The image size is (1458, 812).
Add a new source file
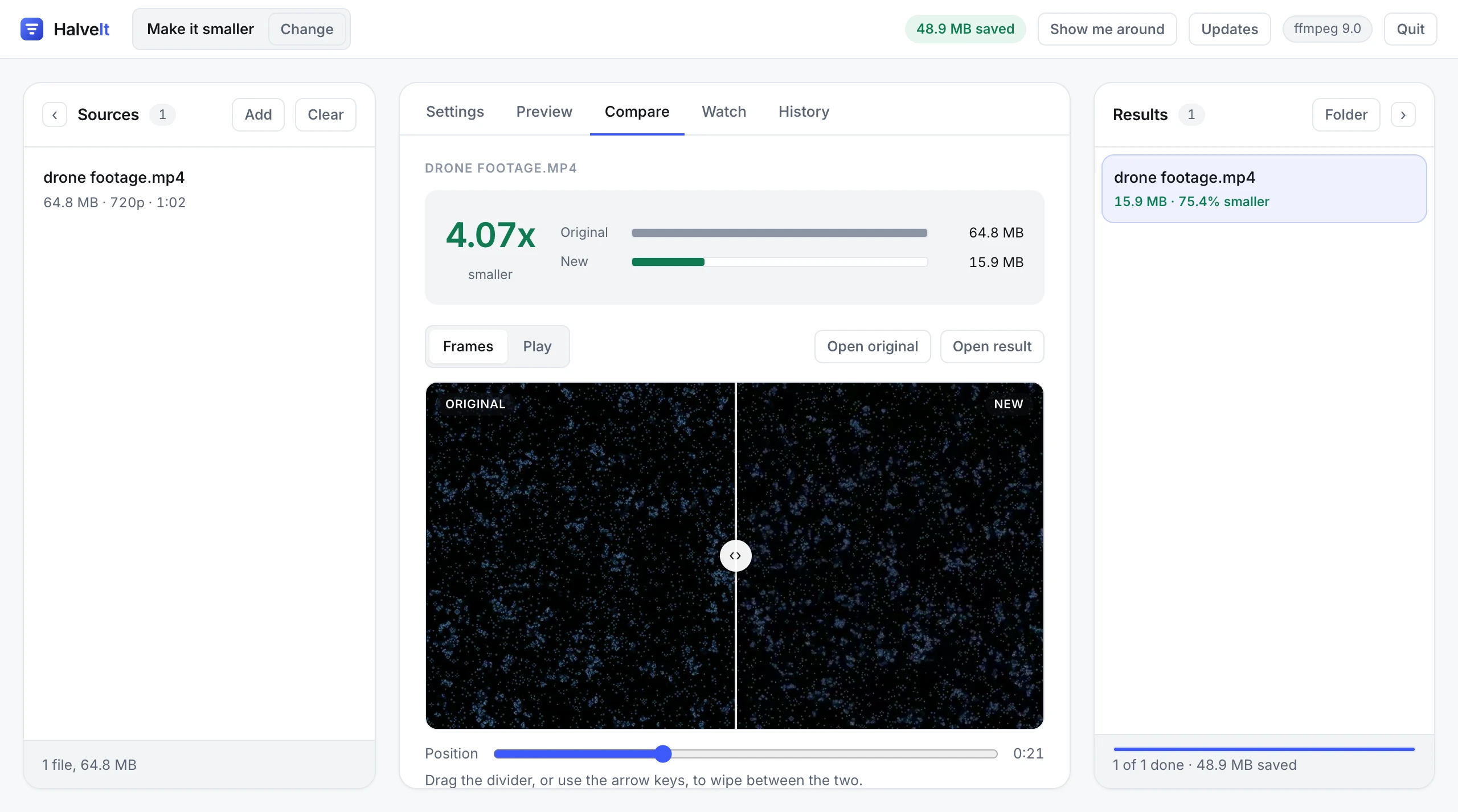point(258,114)
